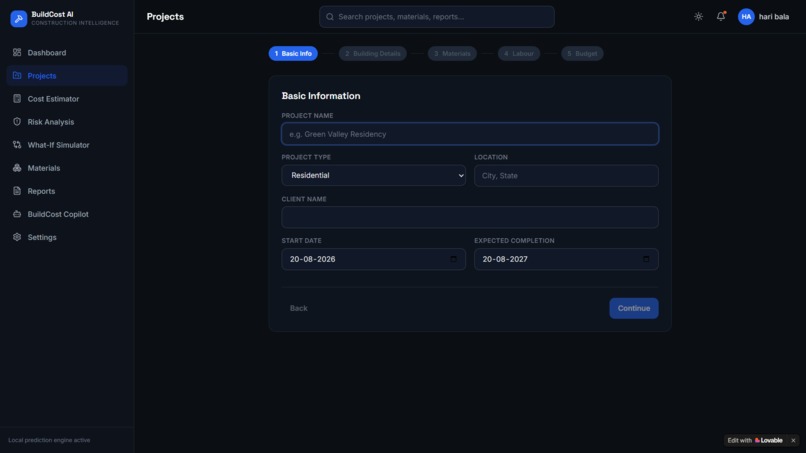806x453 pixels.
Task: Focus the top search projects box
Action: tap(436, 17)
